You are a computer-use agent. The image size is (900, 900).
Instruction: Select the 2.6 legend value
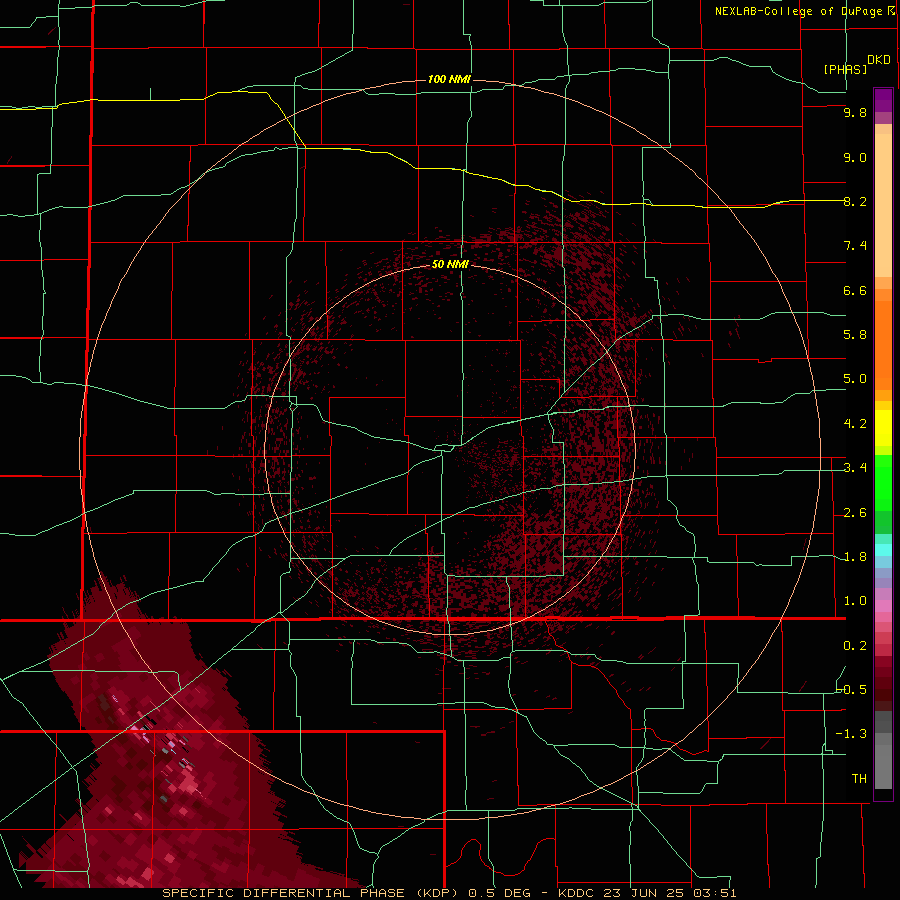pyautogui.click(x=855, y=513)
